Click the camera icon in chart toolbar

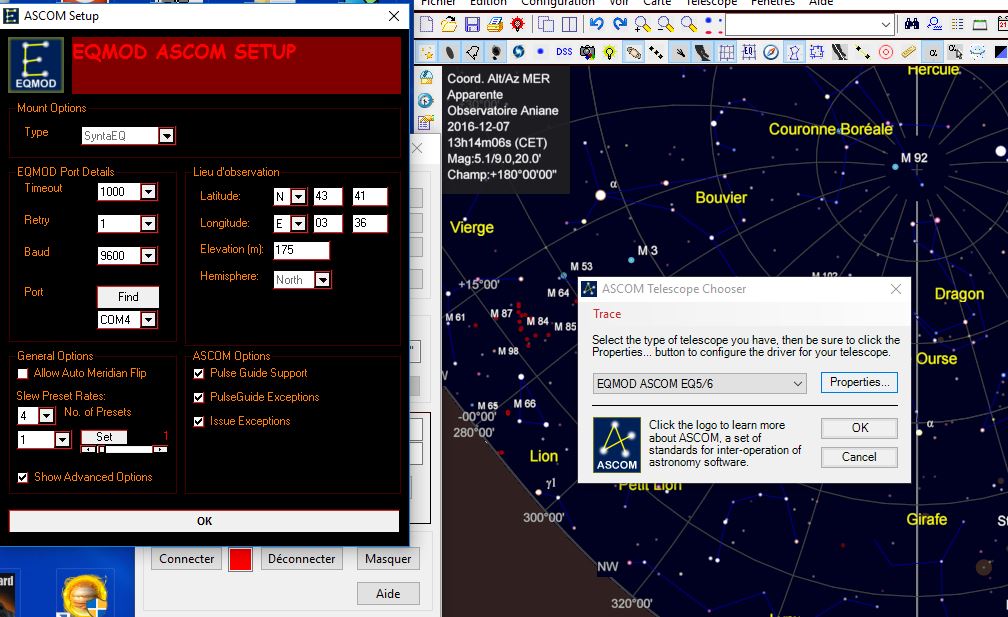587,52
